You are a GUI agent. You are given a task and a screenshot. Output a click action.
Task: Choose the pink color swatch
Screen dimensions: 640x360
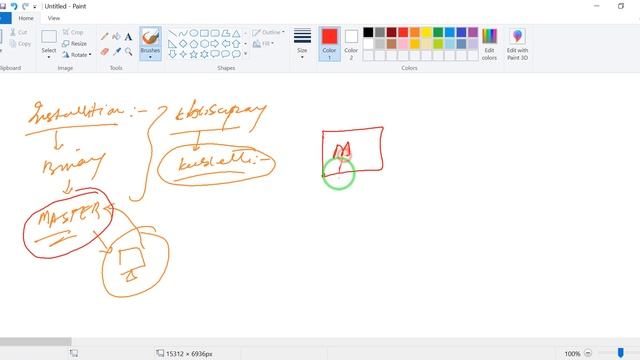coord(403,44)
